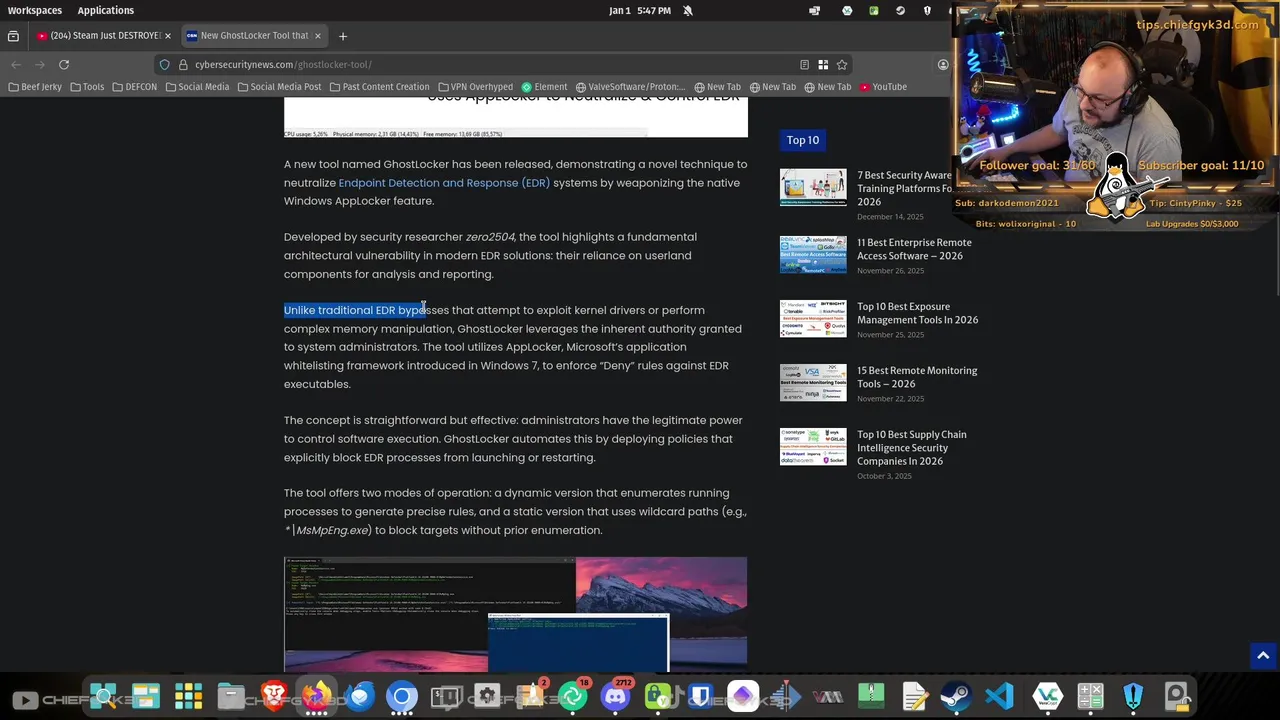Open Top 10 Best Supply Chain Intelligence article
The image size is (1280, 720).
[912, 448]
